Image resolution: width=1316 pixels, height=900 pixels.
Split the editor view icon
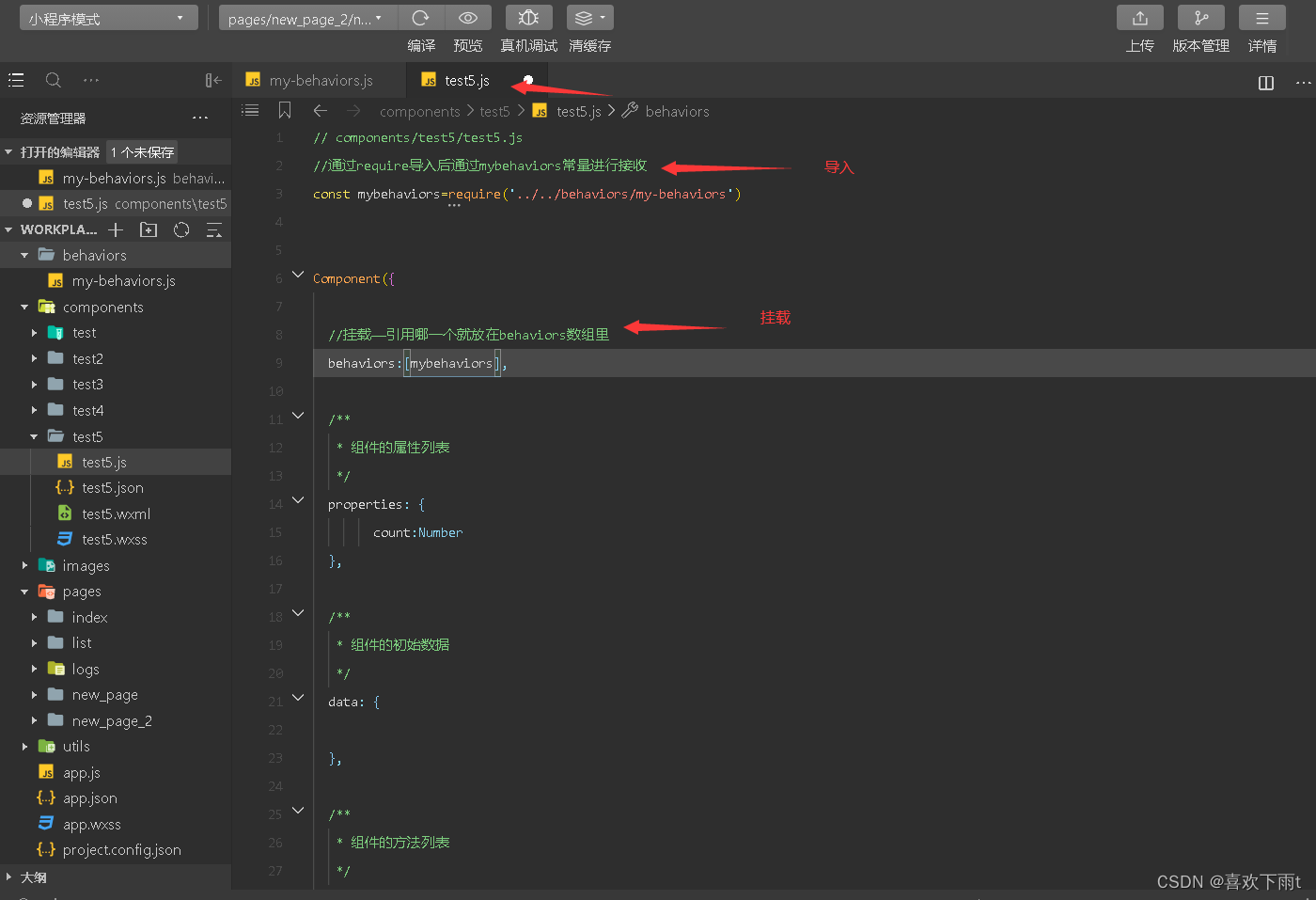coord(1266,83)
